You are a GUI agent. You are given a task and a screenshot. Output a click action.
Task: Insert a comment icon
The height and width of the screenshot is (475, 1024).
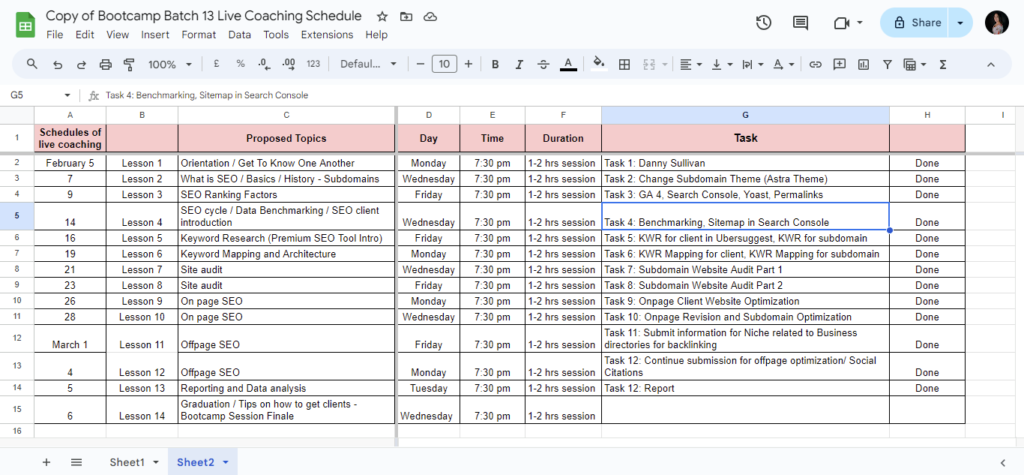click(x=840, y=64)
